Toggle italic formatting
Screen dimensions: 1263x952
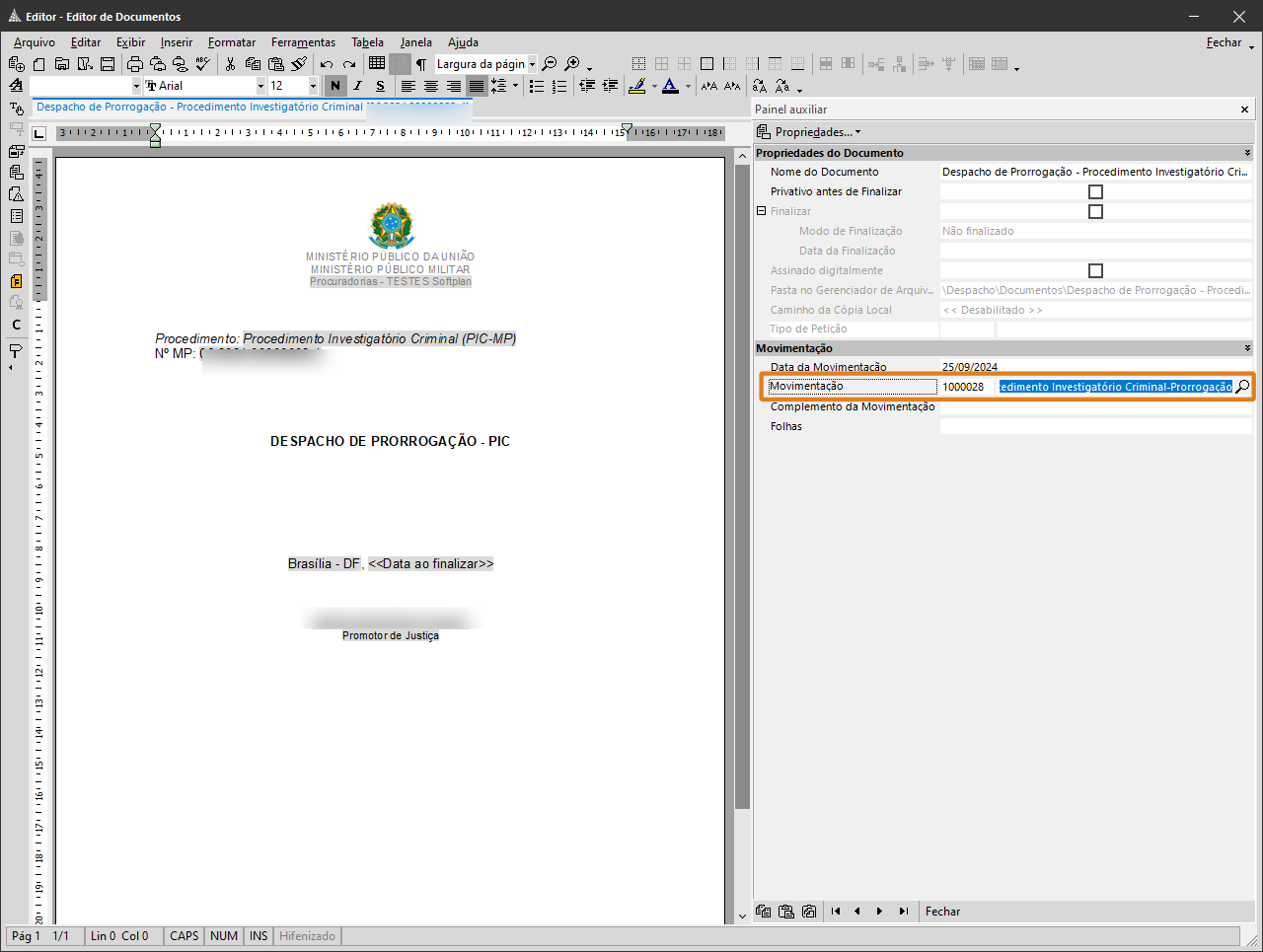[357, 87]
